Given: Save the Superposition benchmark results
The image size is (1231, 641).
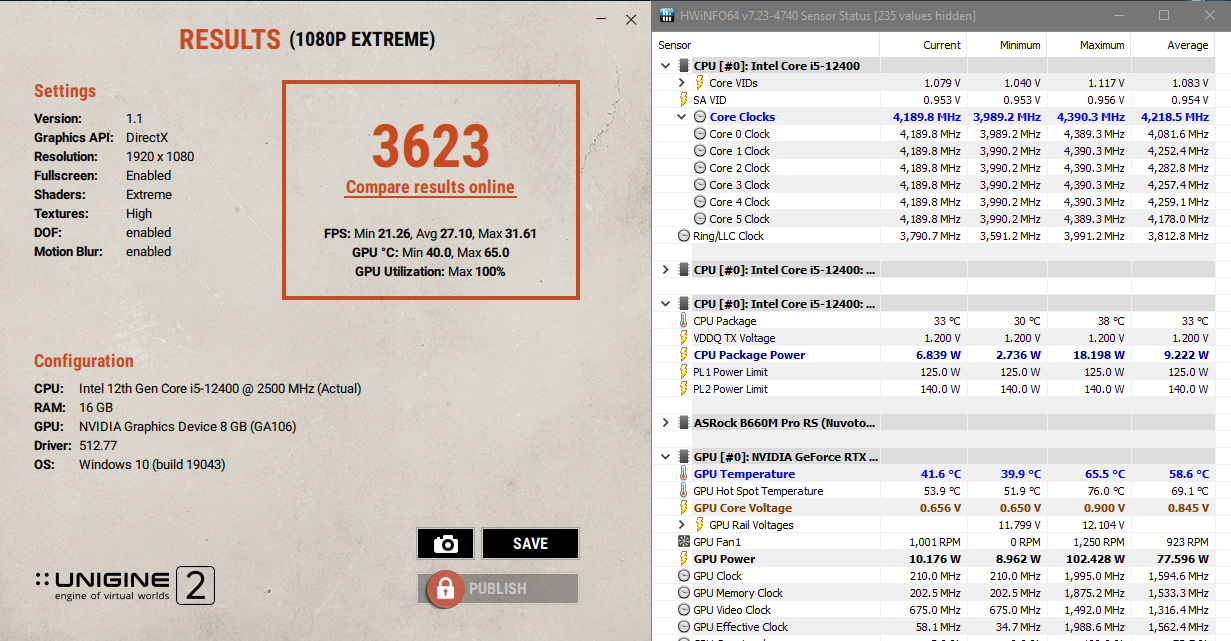Looking at the screenshot, I should point(530,544).
